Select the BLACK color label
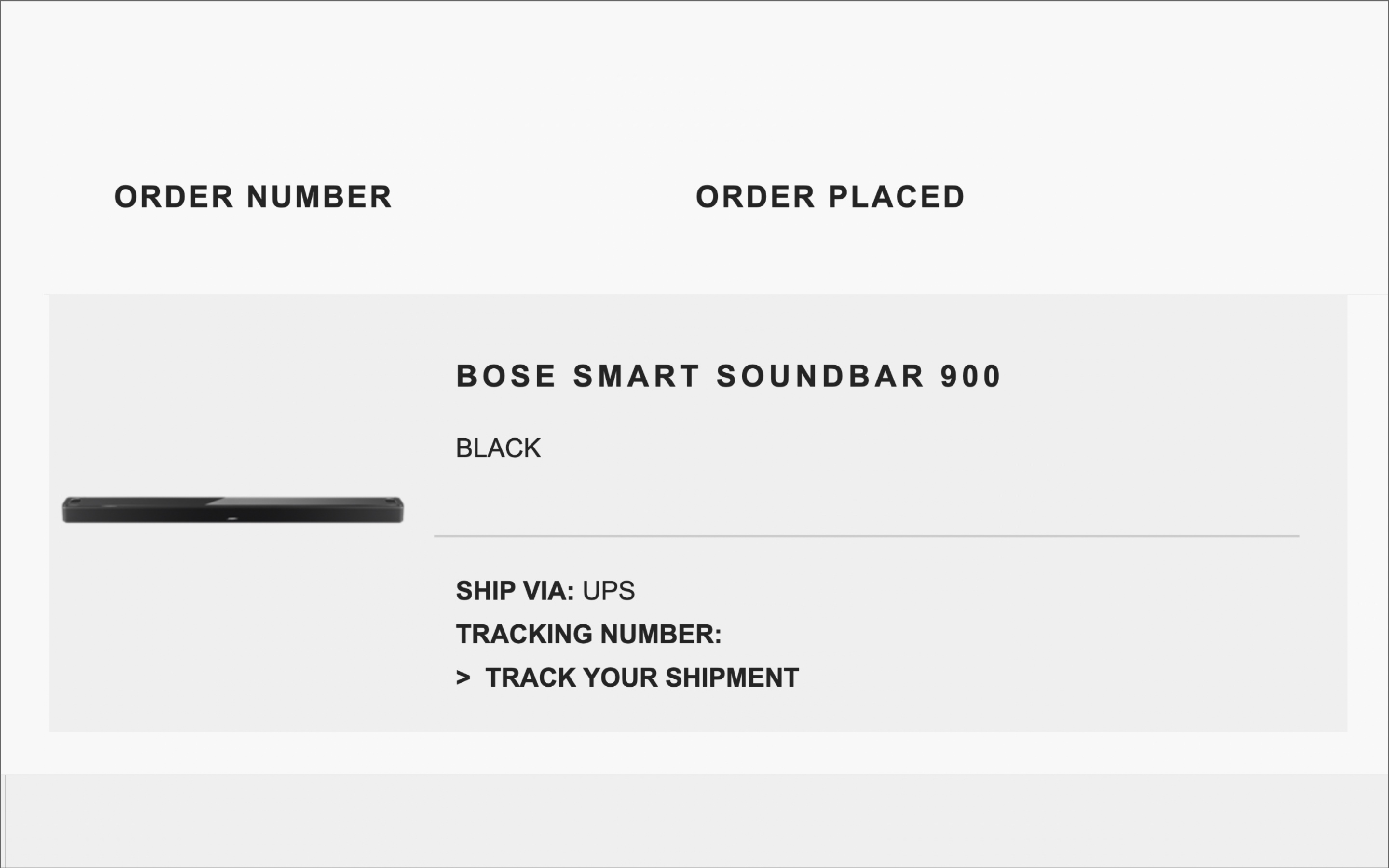 pyautogui.click(x=498, y=448)
